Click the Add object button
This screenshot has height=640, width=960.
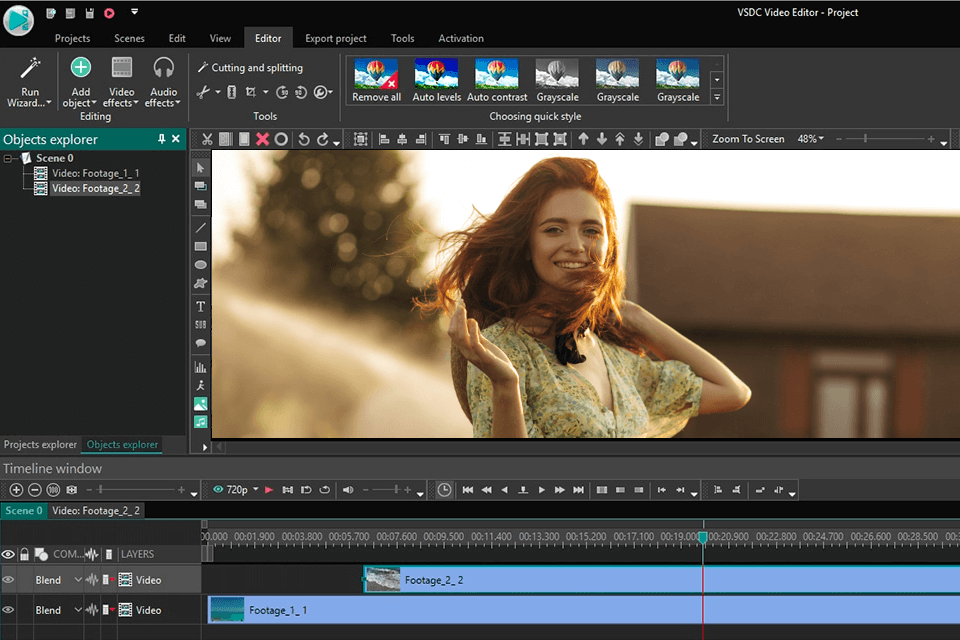(80, 83)
